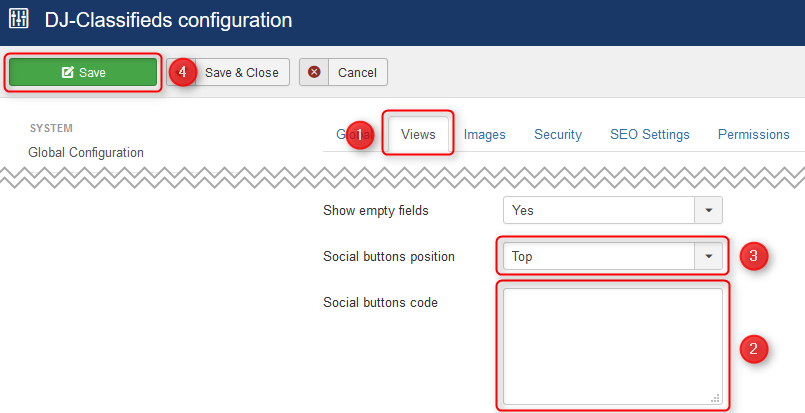This screenshot has height=413, width=805.
Task: Click the SYSTEM heading in the sidebar
Action: click(x=51, y=128)
